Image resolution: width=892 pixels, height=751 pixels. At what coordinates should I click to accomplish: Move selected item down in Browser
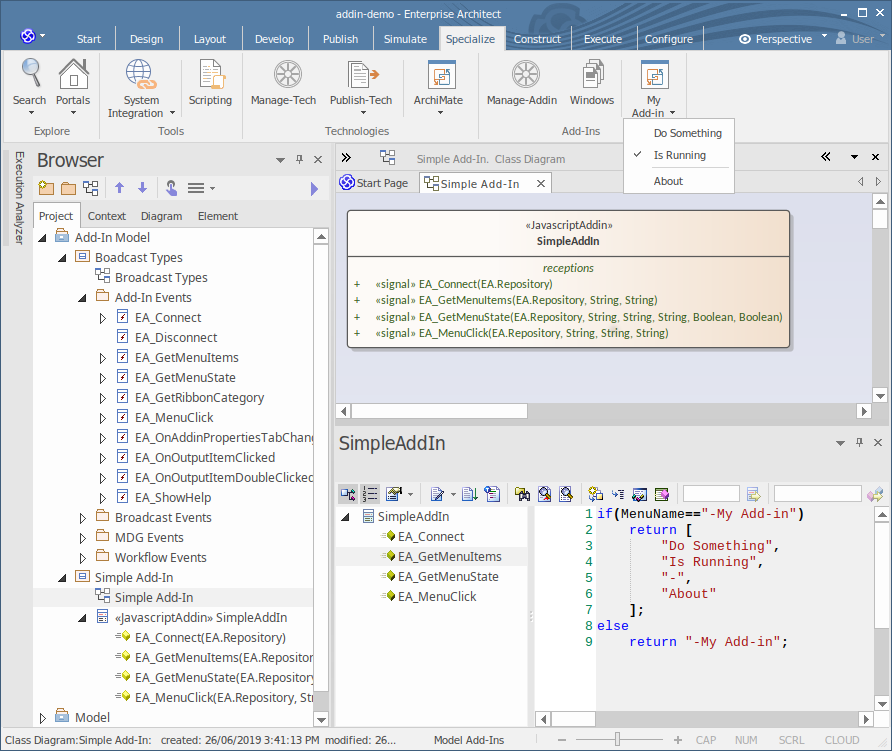142,188
